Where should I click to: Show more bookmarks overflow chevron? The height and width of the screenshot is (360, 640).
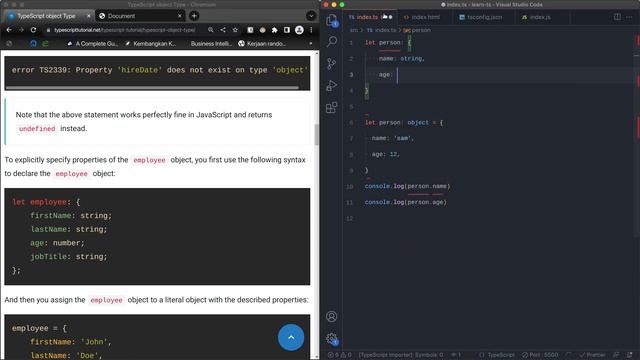coord(311,43)
